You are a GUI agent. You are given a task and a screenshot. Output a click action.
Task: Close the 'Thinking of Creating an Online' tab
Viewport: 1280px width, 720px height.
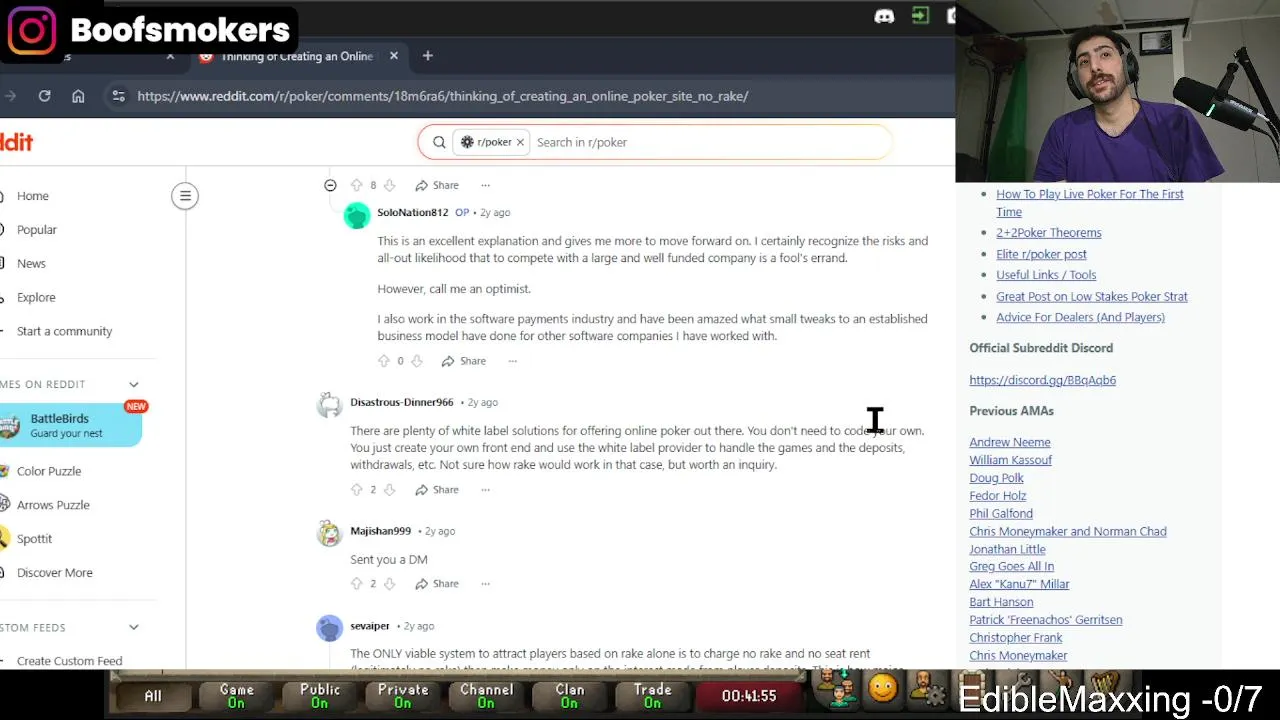(x=394, y=56)
